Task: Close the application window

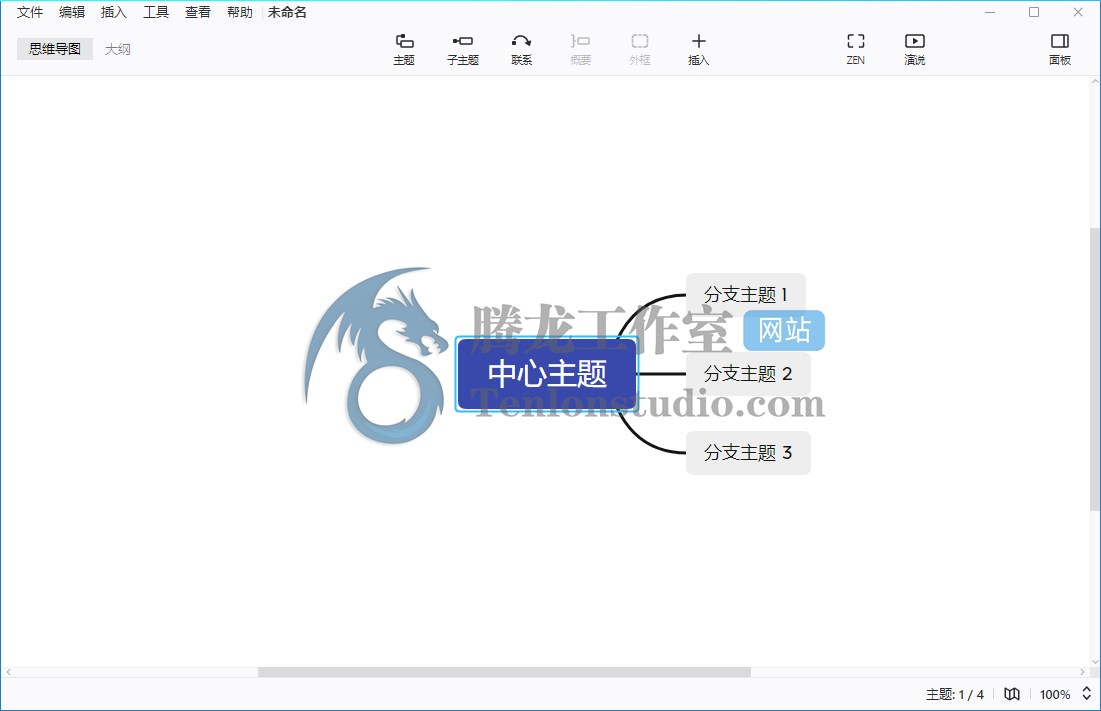Action: (1078, 12)
